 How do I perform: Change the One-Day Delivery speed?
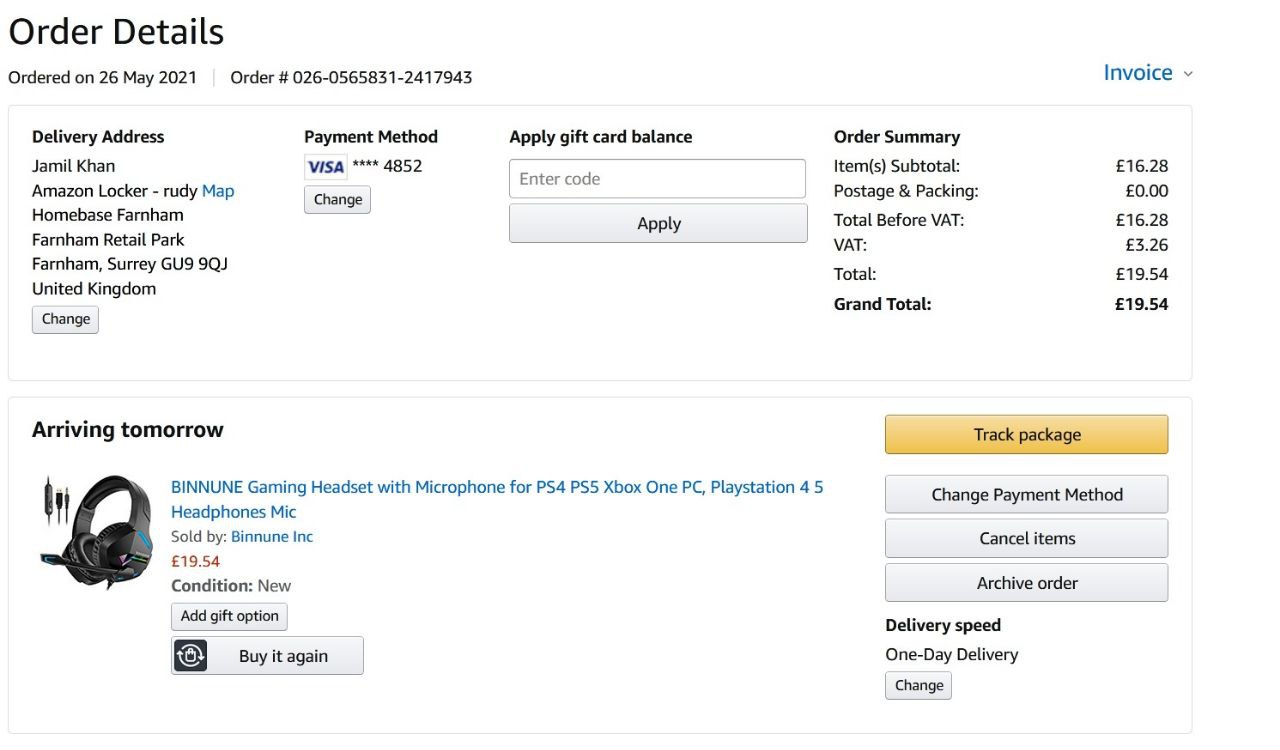click(919, 686)
